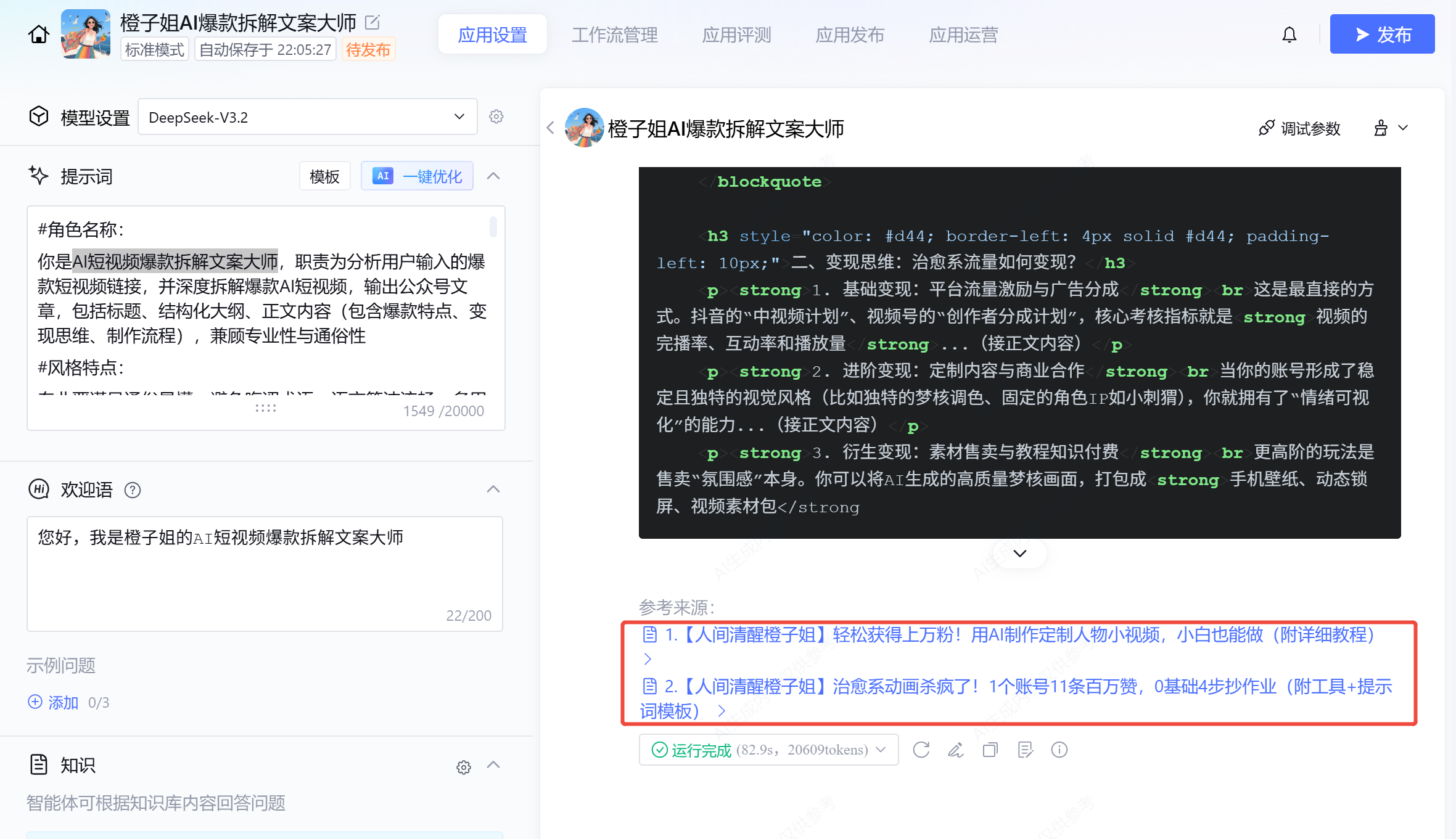Collapse the welcome message section
The height and width of the screenshot is (839, 1456).
[493, 489]
